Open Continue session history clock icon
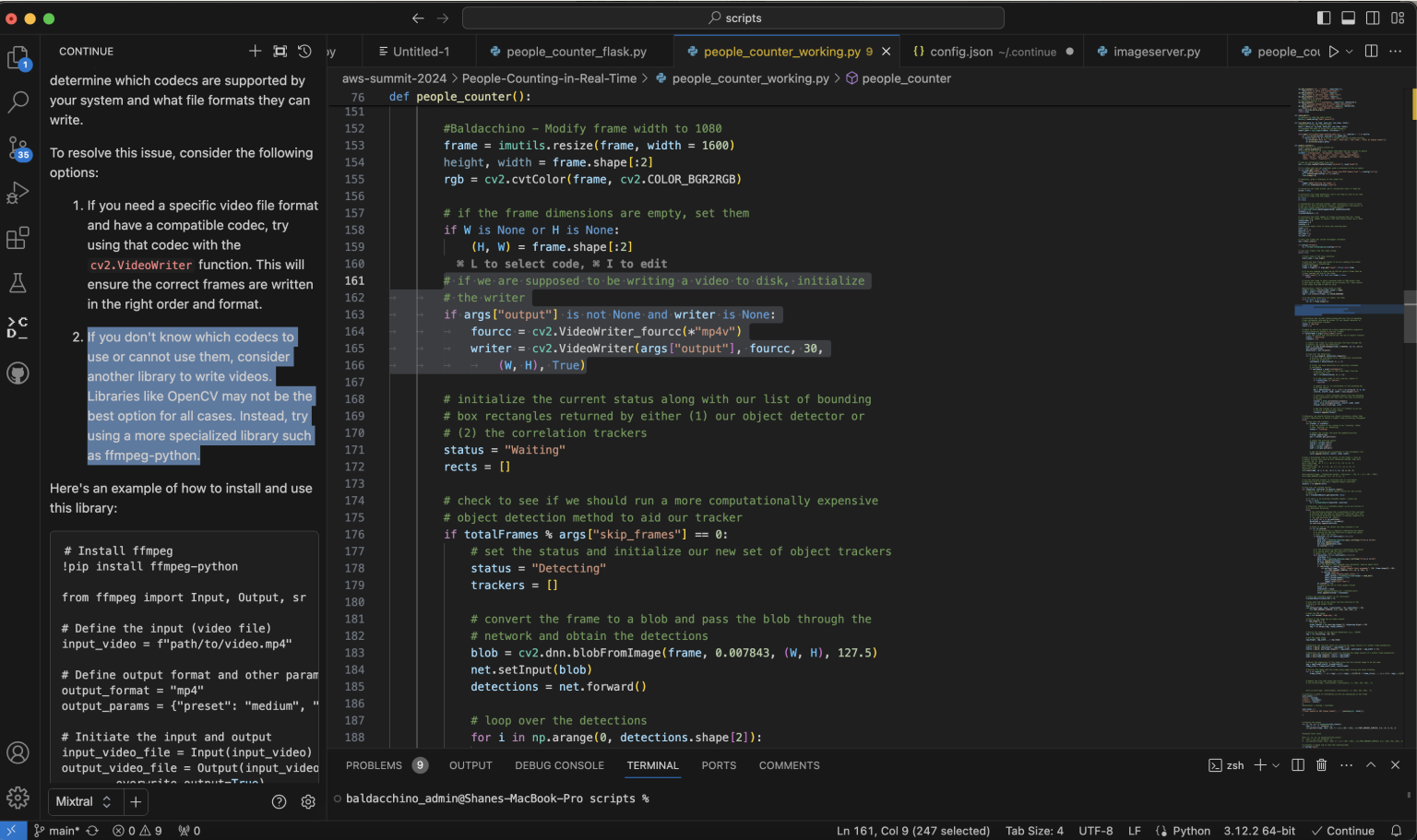1417x840 pixels. tap(304, 52)
